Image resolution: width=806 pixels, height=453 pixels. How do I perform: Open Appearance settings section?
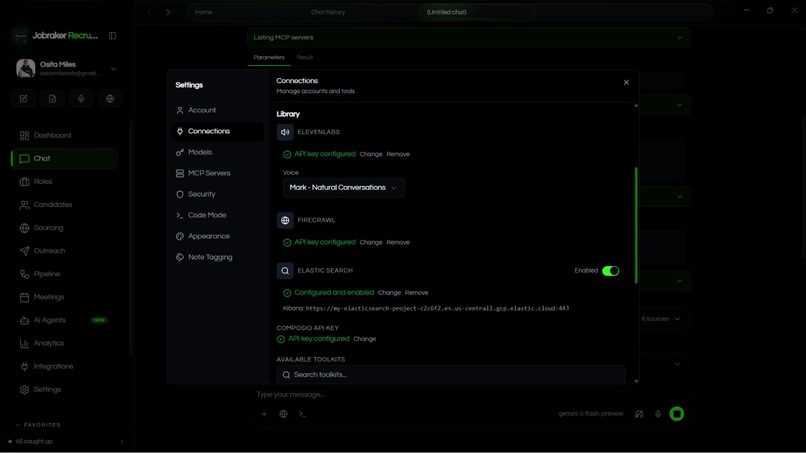point(217,236)
